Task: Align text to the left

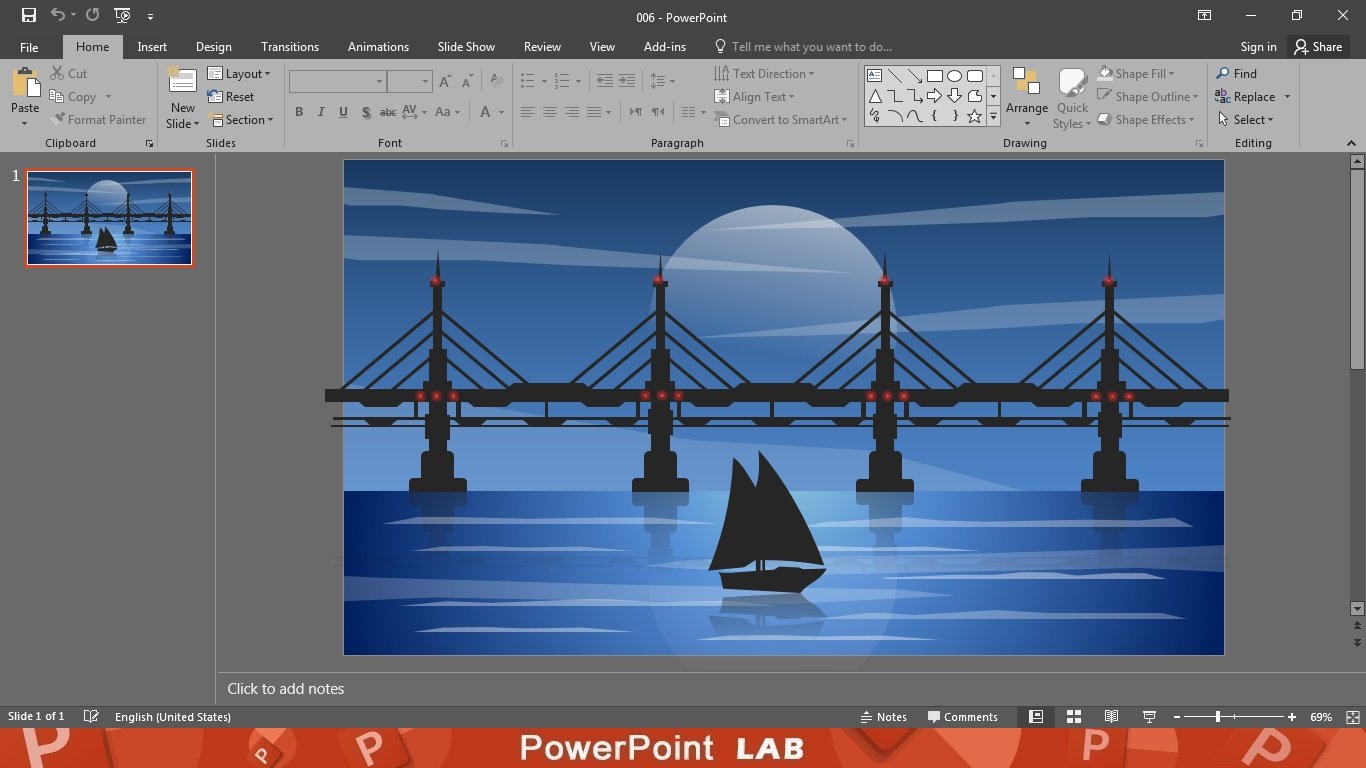Action: coord(527,112)
